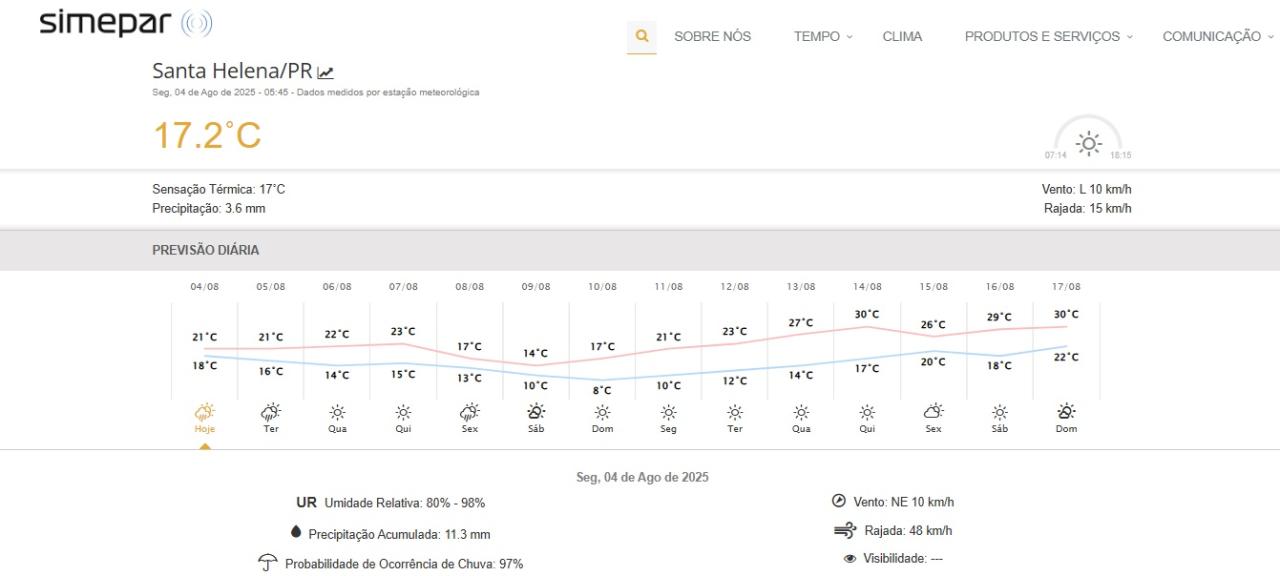Select the Dom 17/08 forecast day
The image size is (1280, 576).
[x=1066, y=410]
